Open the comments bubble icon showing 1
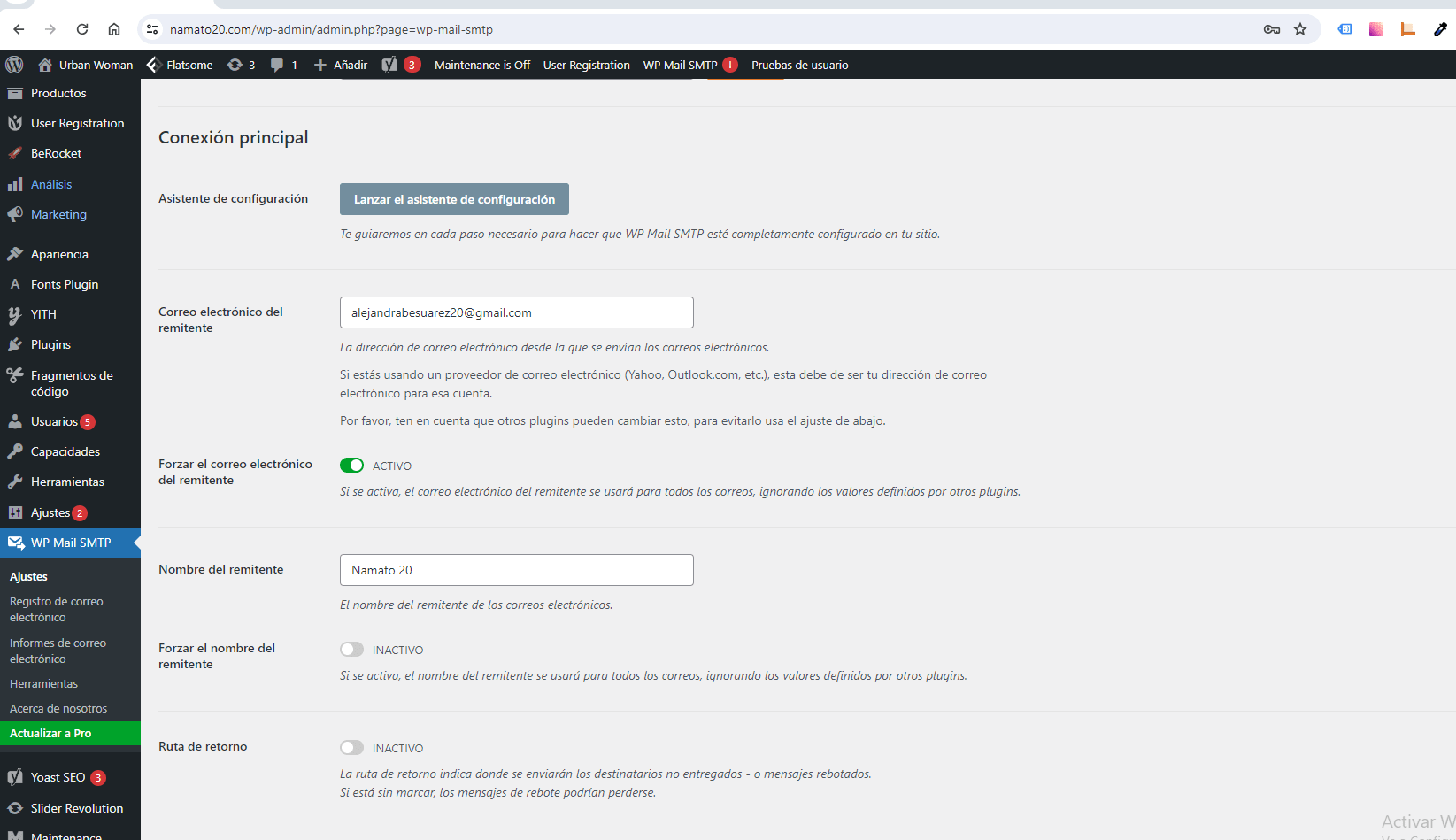This screenshot has width=1456, height=840. pos(283,65)
